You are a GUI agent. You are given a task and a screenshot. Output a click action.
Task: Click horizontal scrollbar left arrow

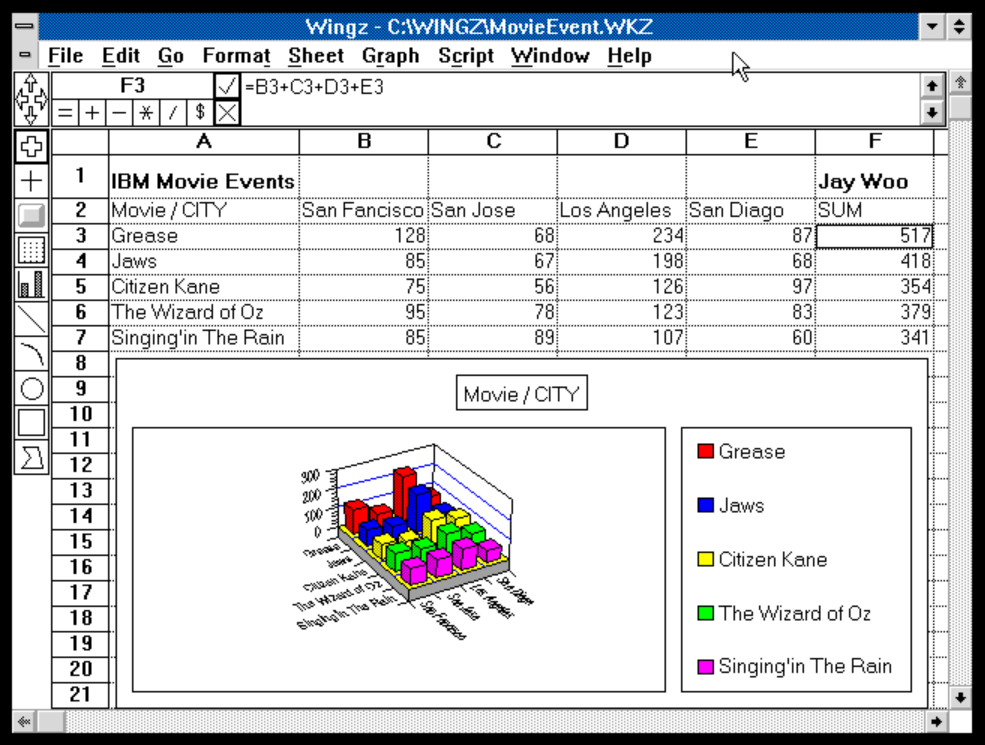24,722
